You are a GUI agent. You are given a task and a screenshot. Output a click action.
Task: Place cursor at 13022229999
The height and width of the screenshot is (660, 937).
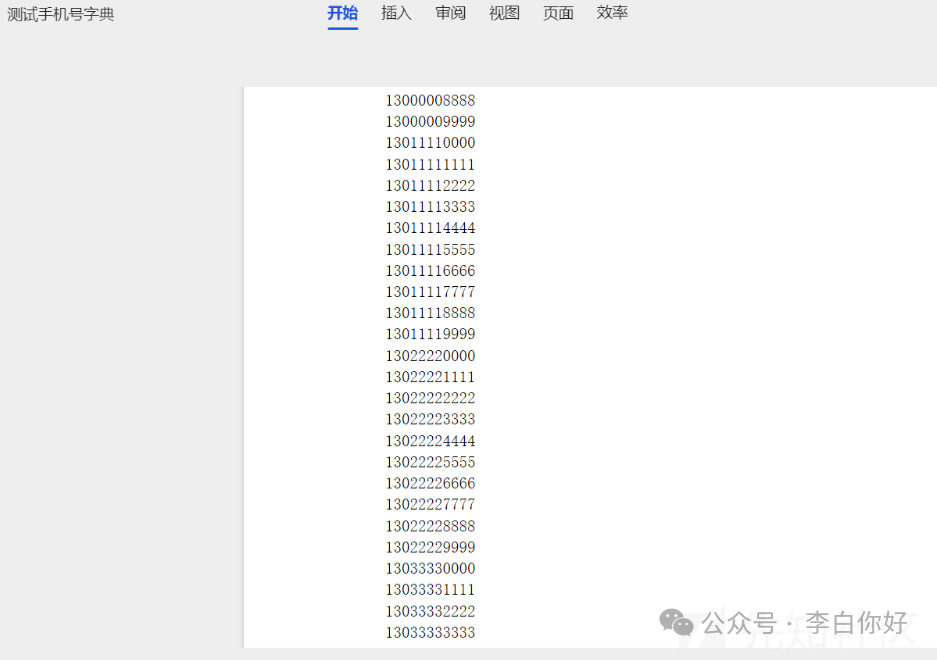coord(430,547)
